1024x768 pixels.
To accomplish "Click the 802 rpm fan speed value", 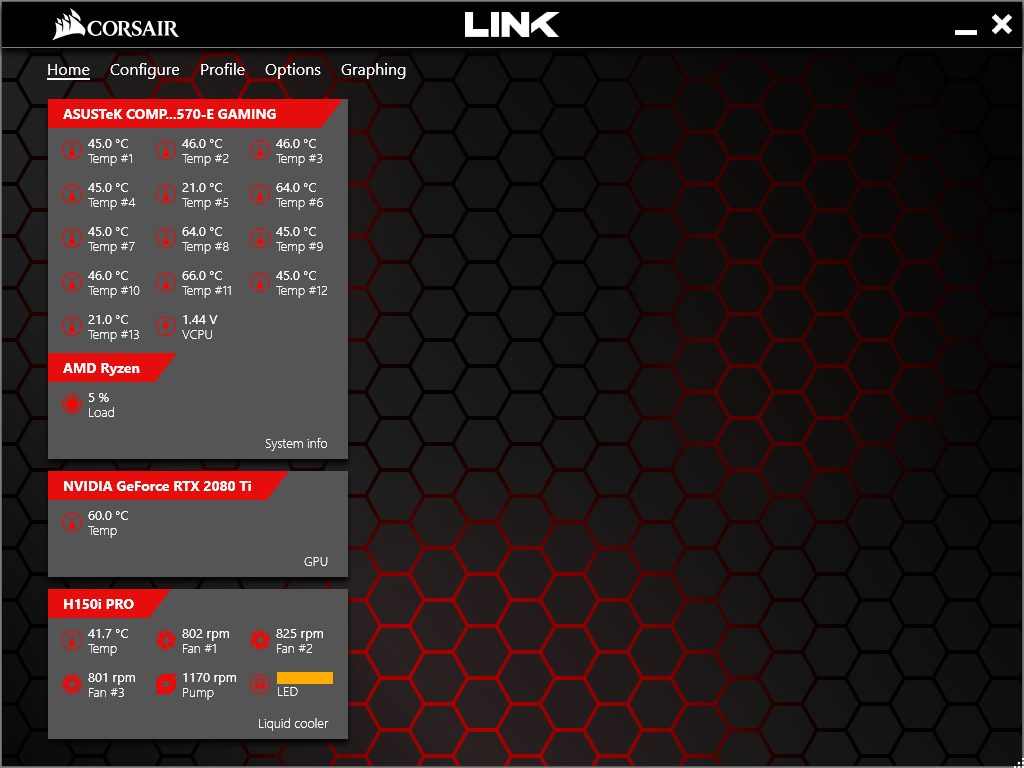I will [x=206, y=633].
